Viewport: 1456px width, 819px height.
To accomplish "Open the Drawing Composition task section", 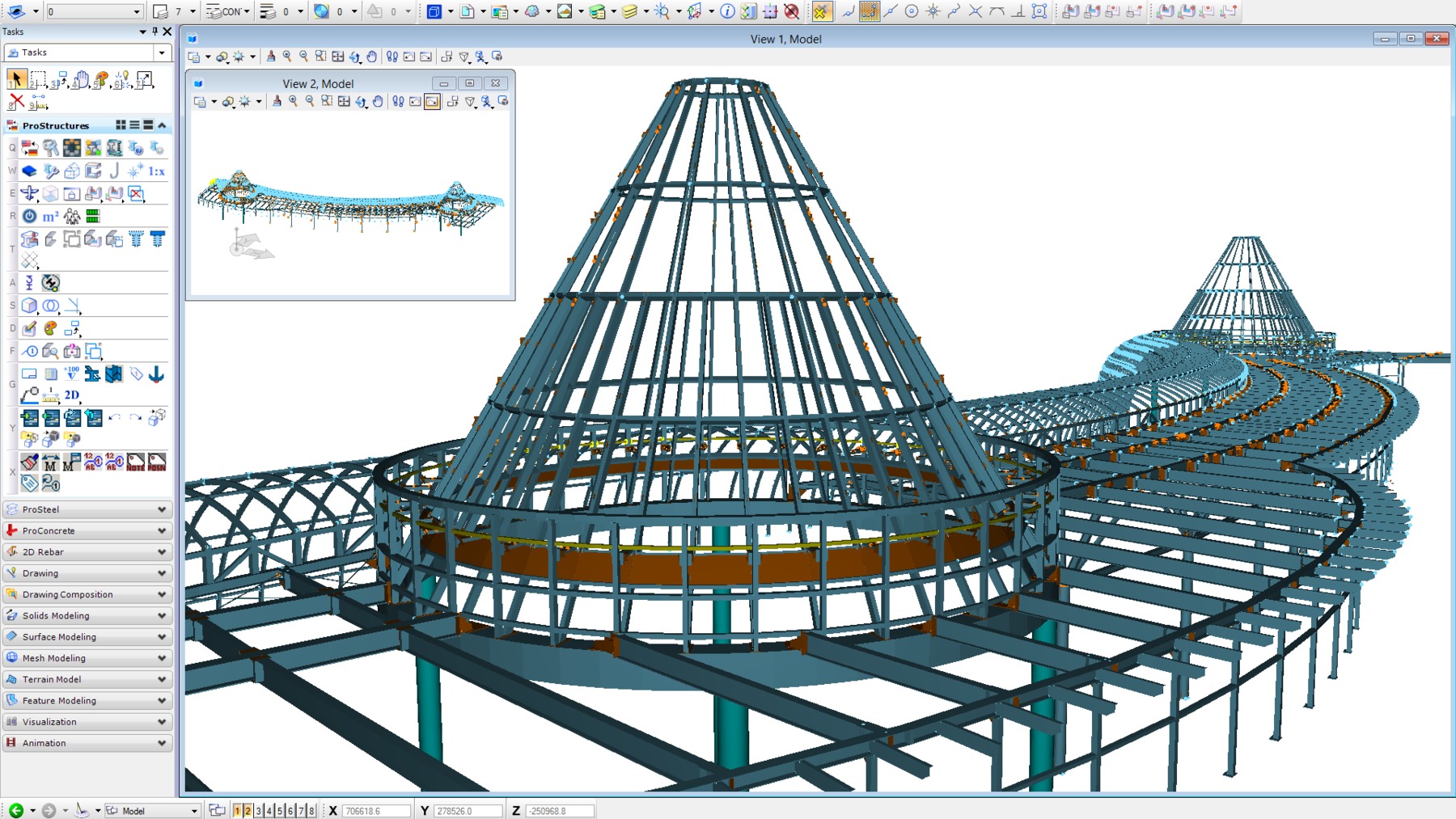I will pyautogui.click(x=87, y=594).
